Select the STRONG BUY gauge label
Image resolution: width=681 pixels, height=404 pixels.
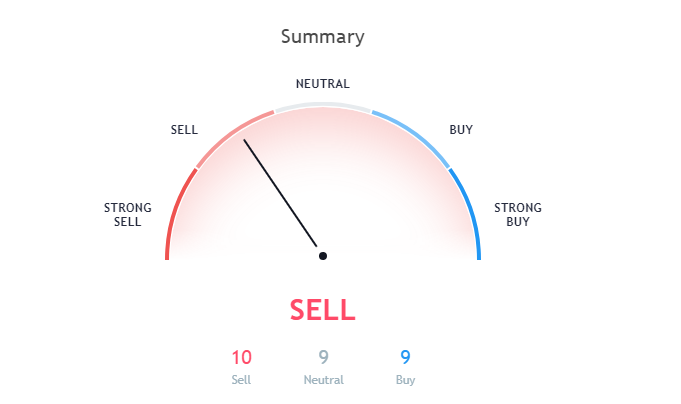(x=518, y=215)
